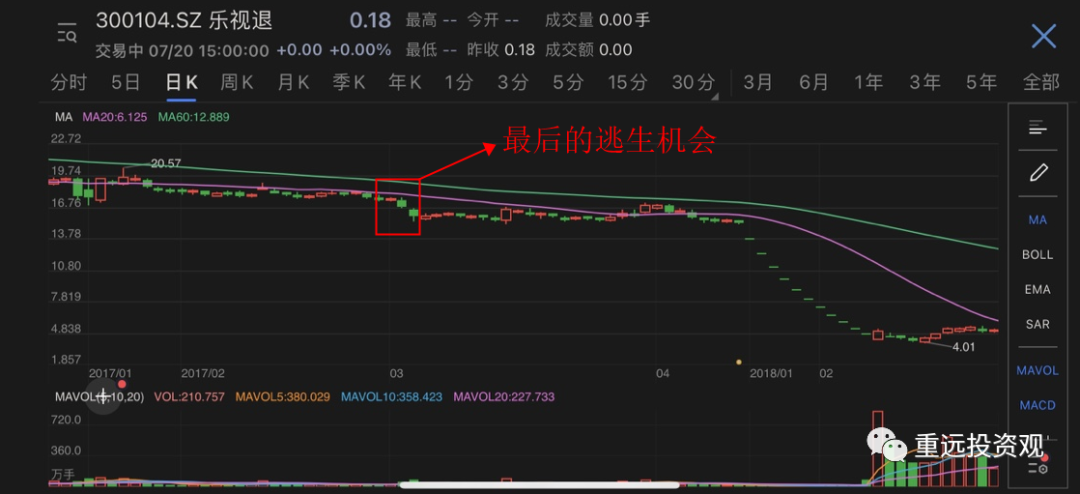This screenshot has height=494, width=1080.
Task: Switch to 1分 minute chart
Action: pyautogui.click(x=459, y=83)
